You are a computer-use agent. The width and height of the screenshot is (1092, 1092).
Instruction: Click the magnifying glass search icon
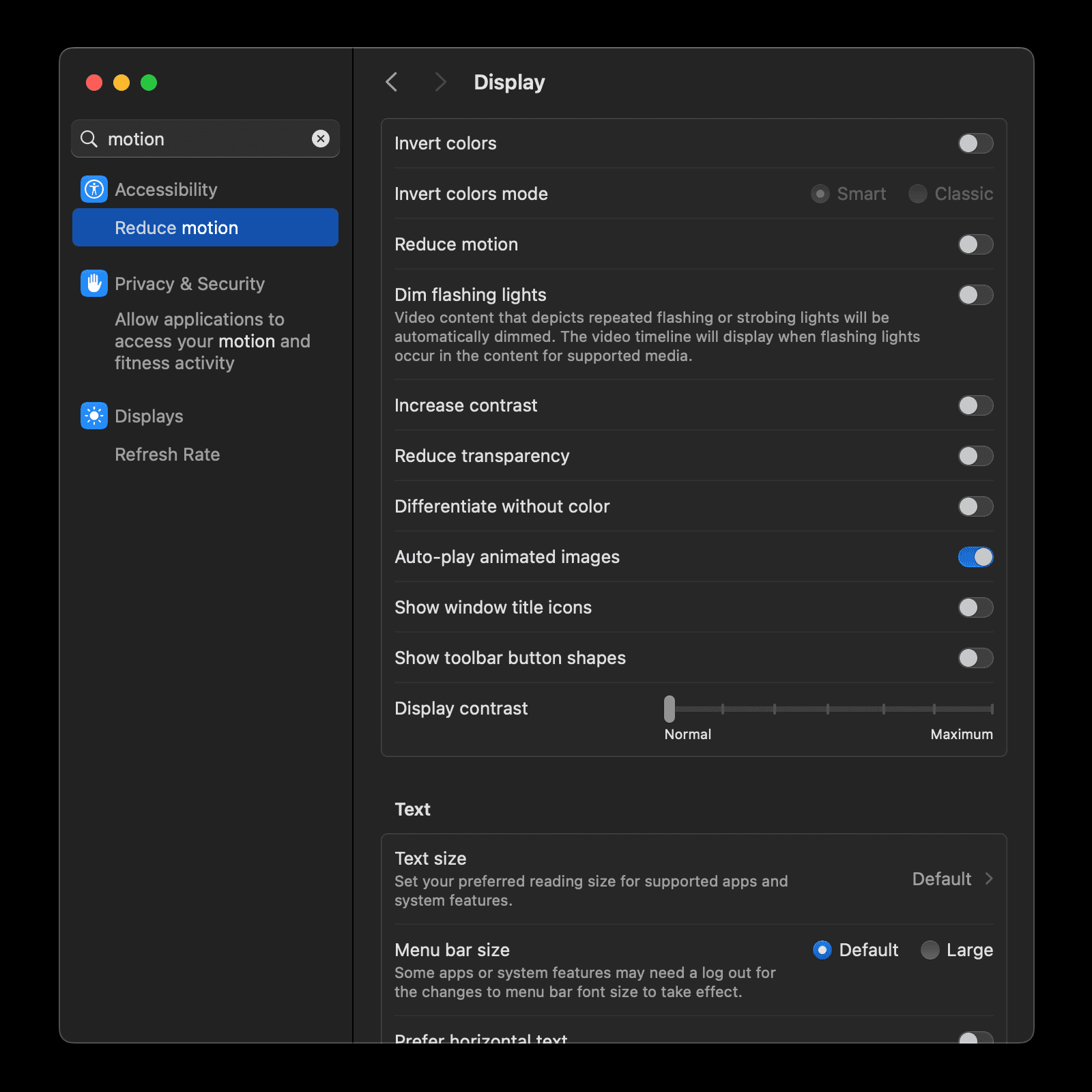[x=89, y=139]
